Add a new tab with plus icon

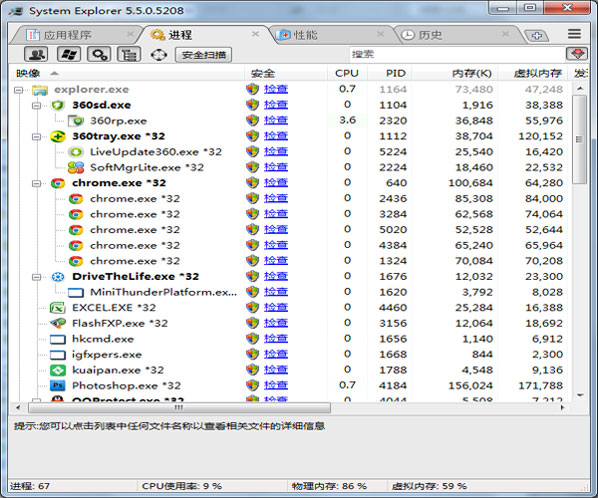(x=537, y=36)
